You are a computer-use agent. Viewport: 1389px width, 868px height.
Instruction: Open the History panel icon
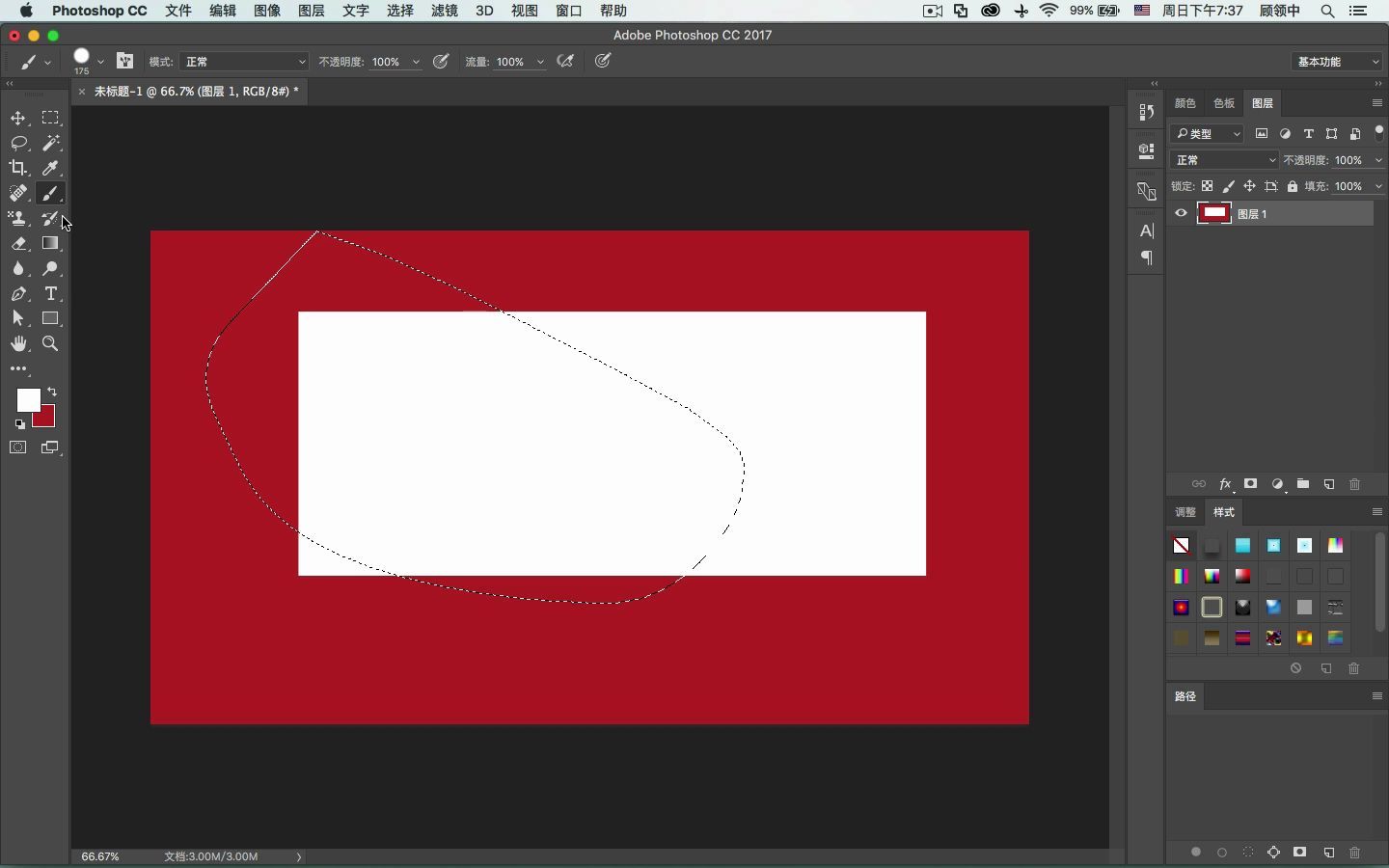1146,112
